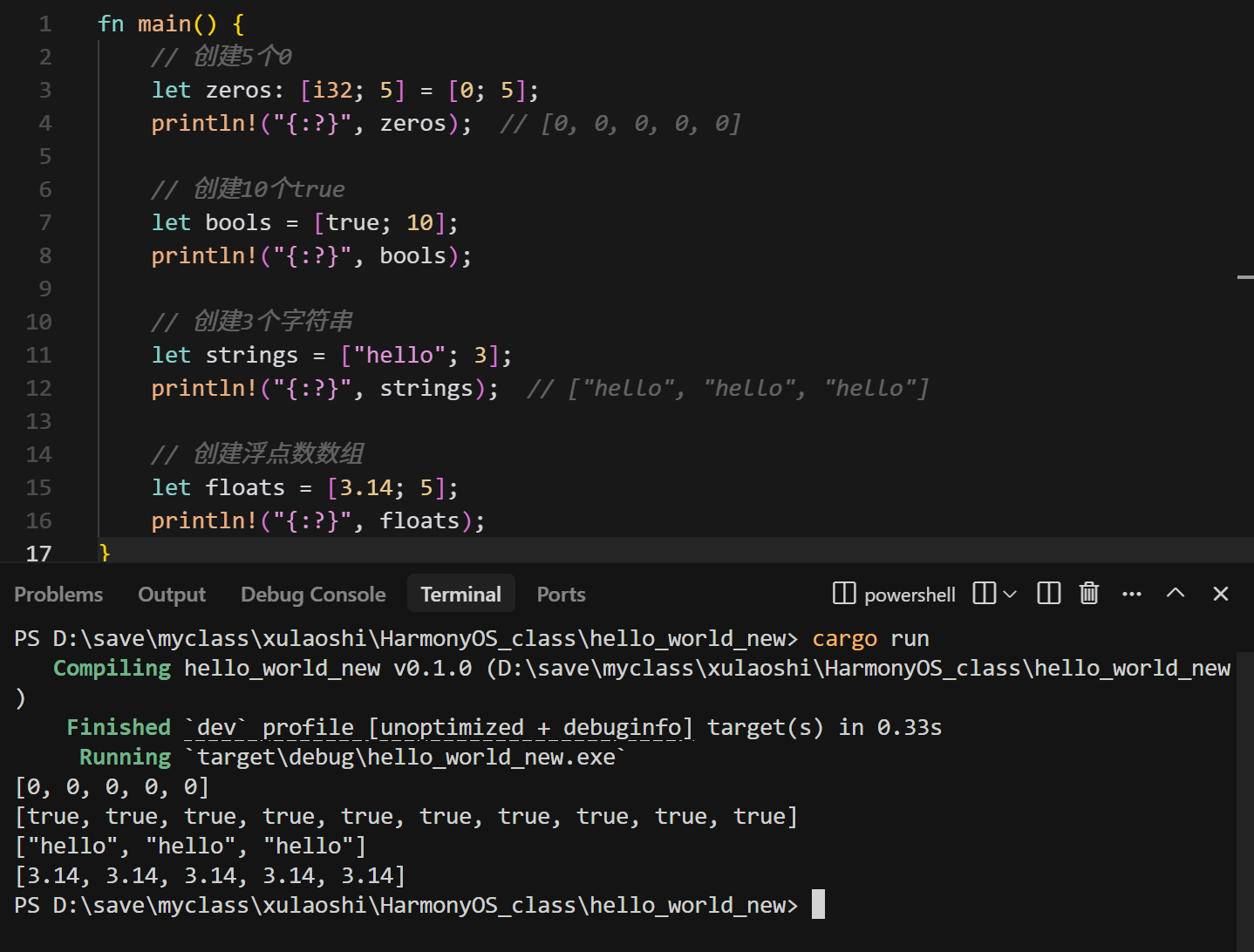Screen dimensions: 1254x952
Task: Open the terminal more-actions ellipsis menu
Action: (1132, 595)
